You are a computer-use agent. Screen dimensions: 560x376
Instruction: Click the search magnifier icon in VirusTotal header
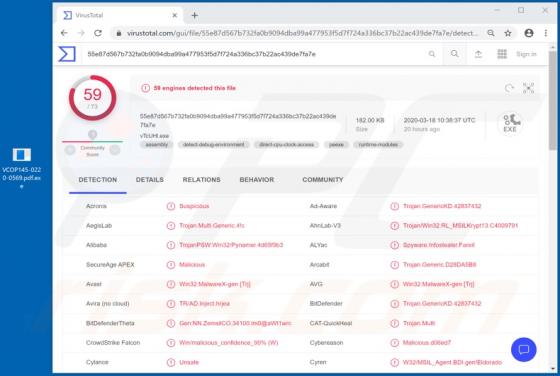point(454,54)
